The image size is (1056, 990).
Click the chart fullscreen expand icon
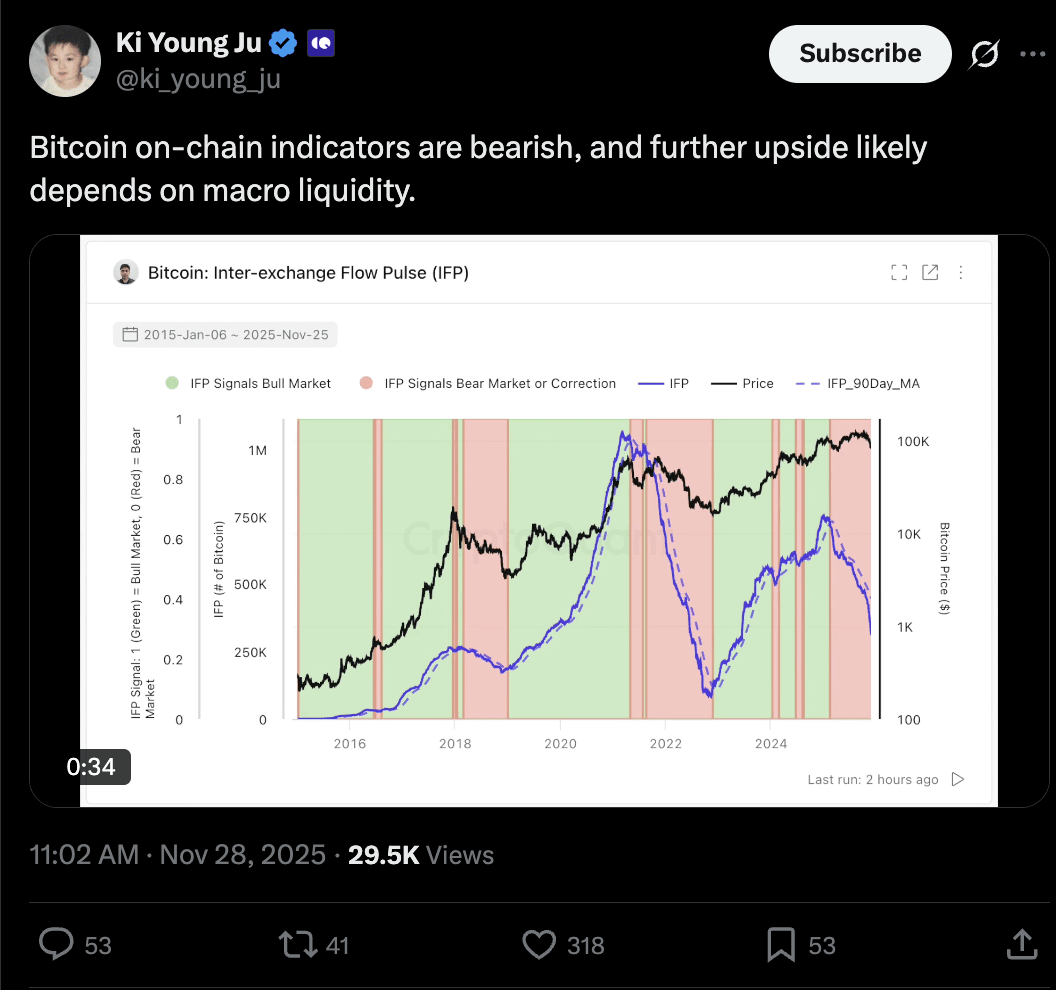pos(899,272)
